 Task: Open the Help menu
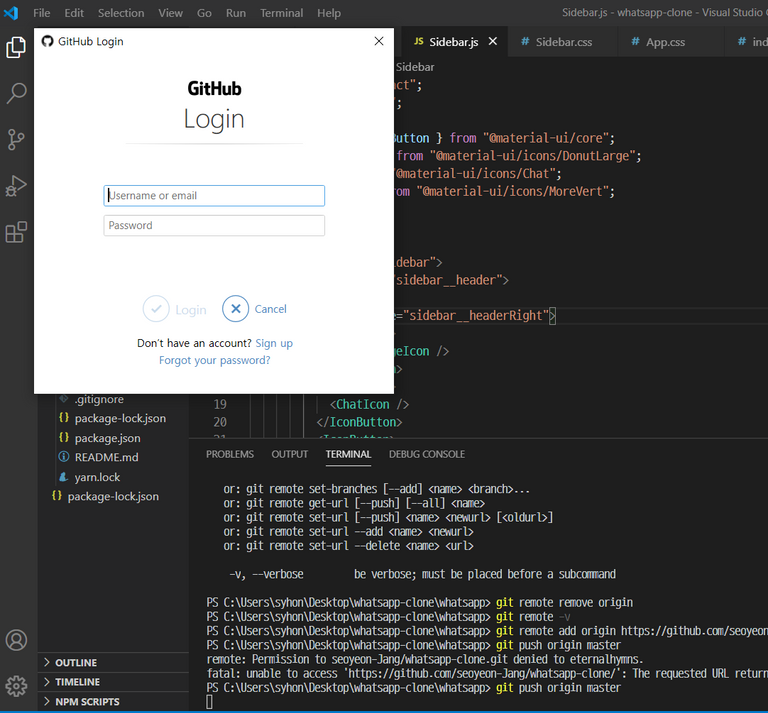[329, 13]
